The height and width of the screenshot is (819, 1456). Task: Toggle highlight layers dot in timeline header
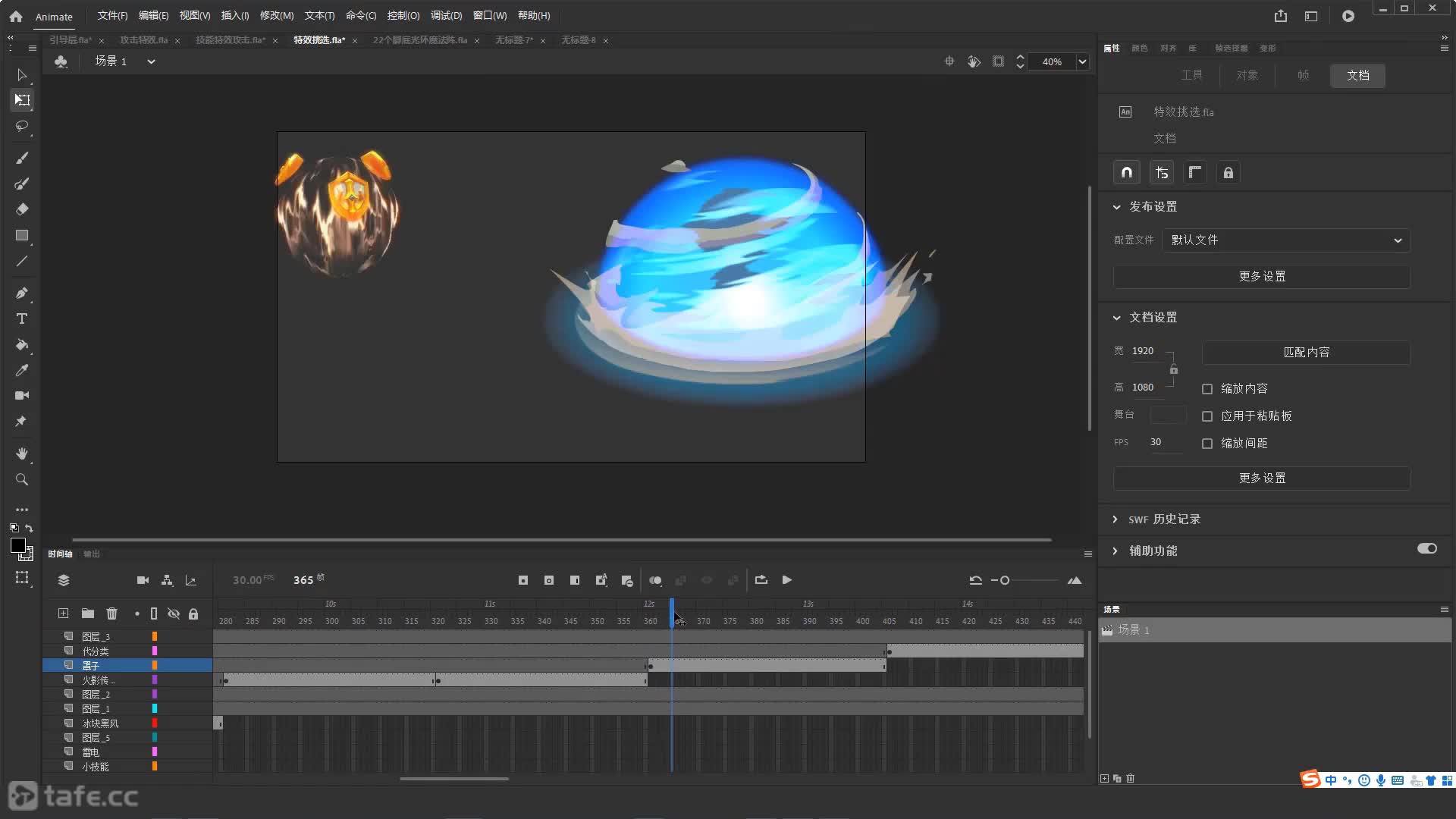point(136,613)
